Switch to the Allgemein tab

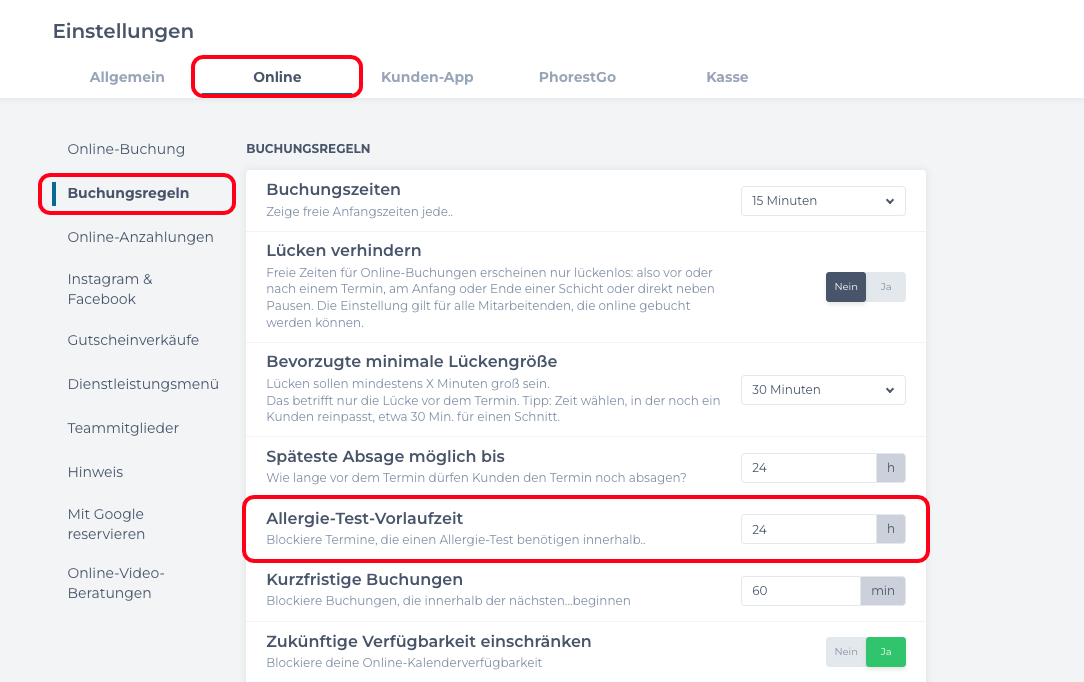[x=127, y=77]
